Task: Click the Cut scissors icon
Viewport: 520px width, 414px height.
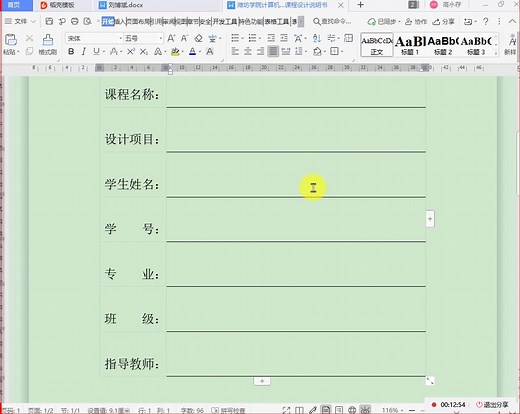Action: (x=29, y=38)
